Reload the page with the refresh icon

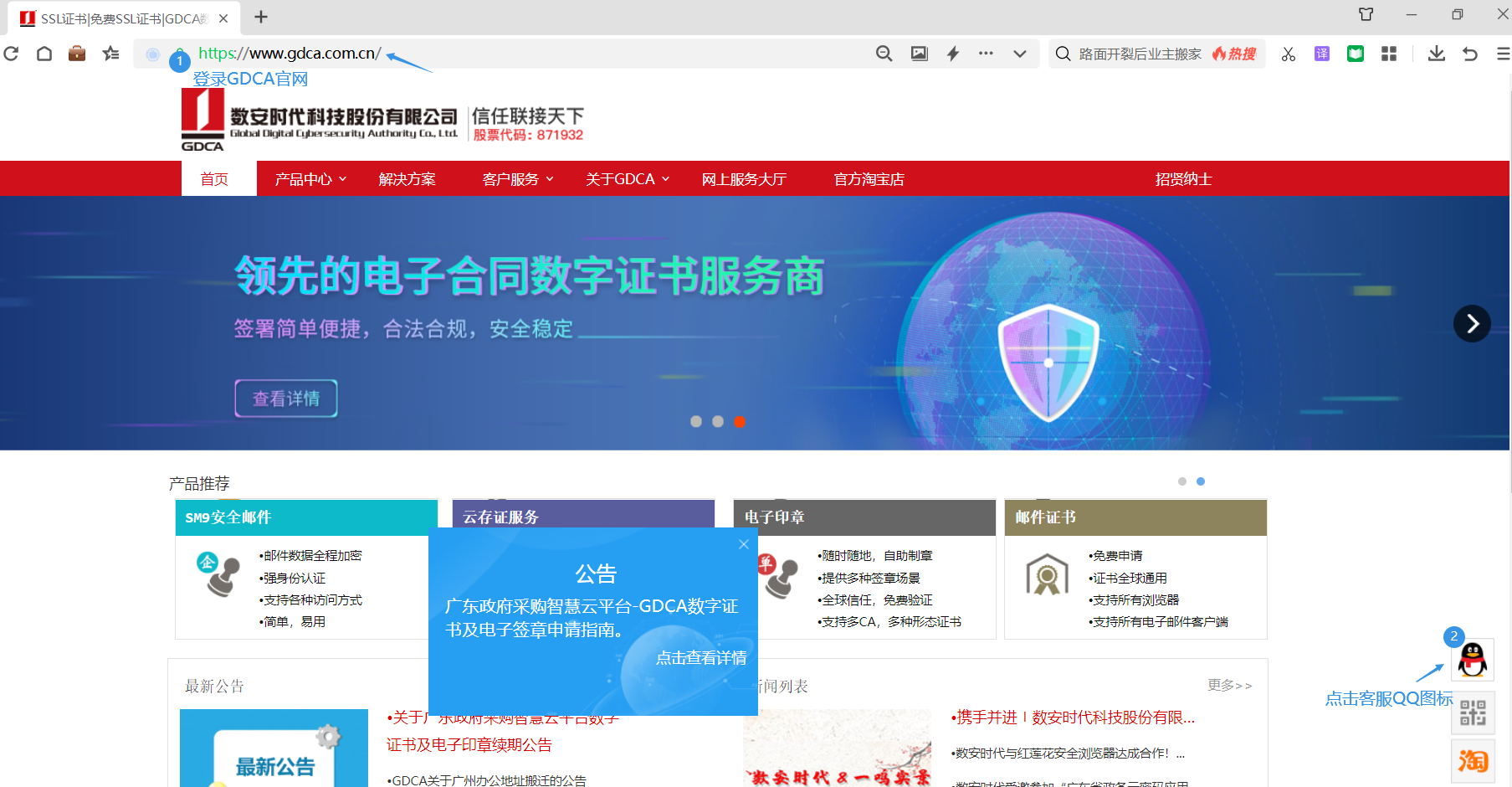(12, 54)
